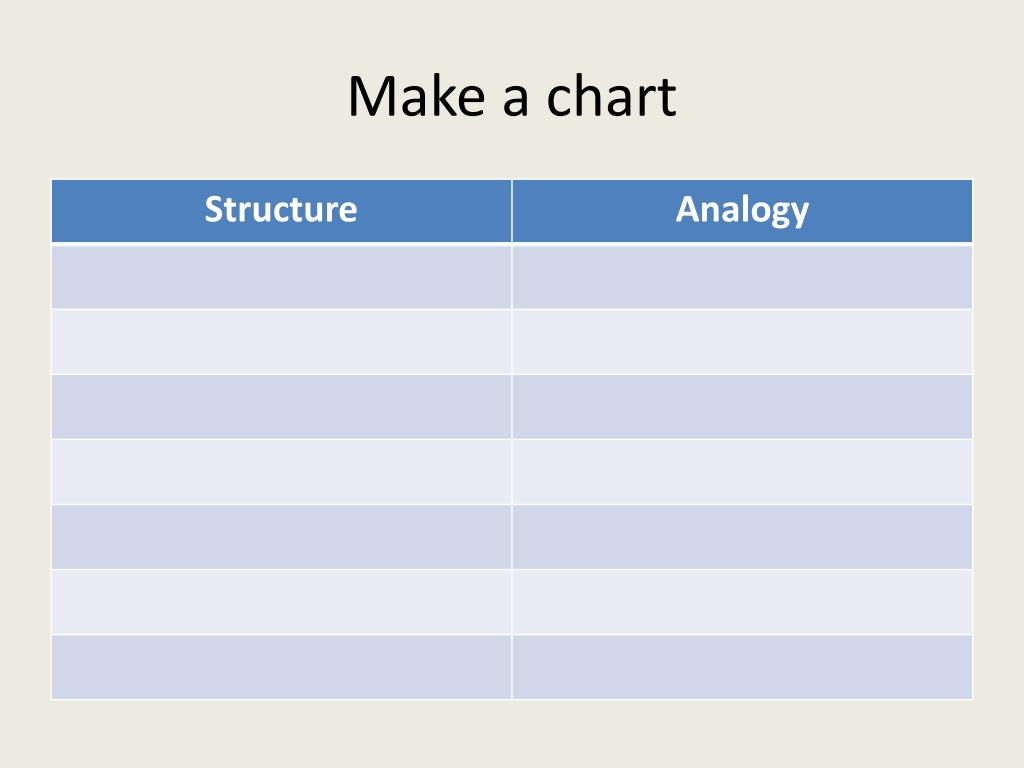The width and height of the screenshot is (1024, 768).
Task: Choose fourth empty row cell under Structure
Action: [x=281, y=472]
